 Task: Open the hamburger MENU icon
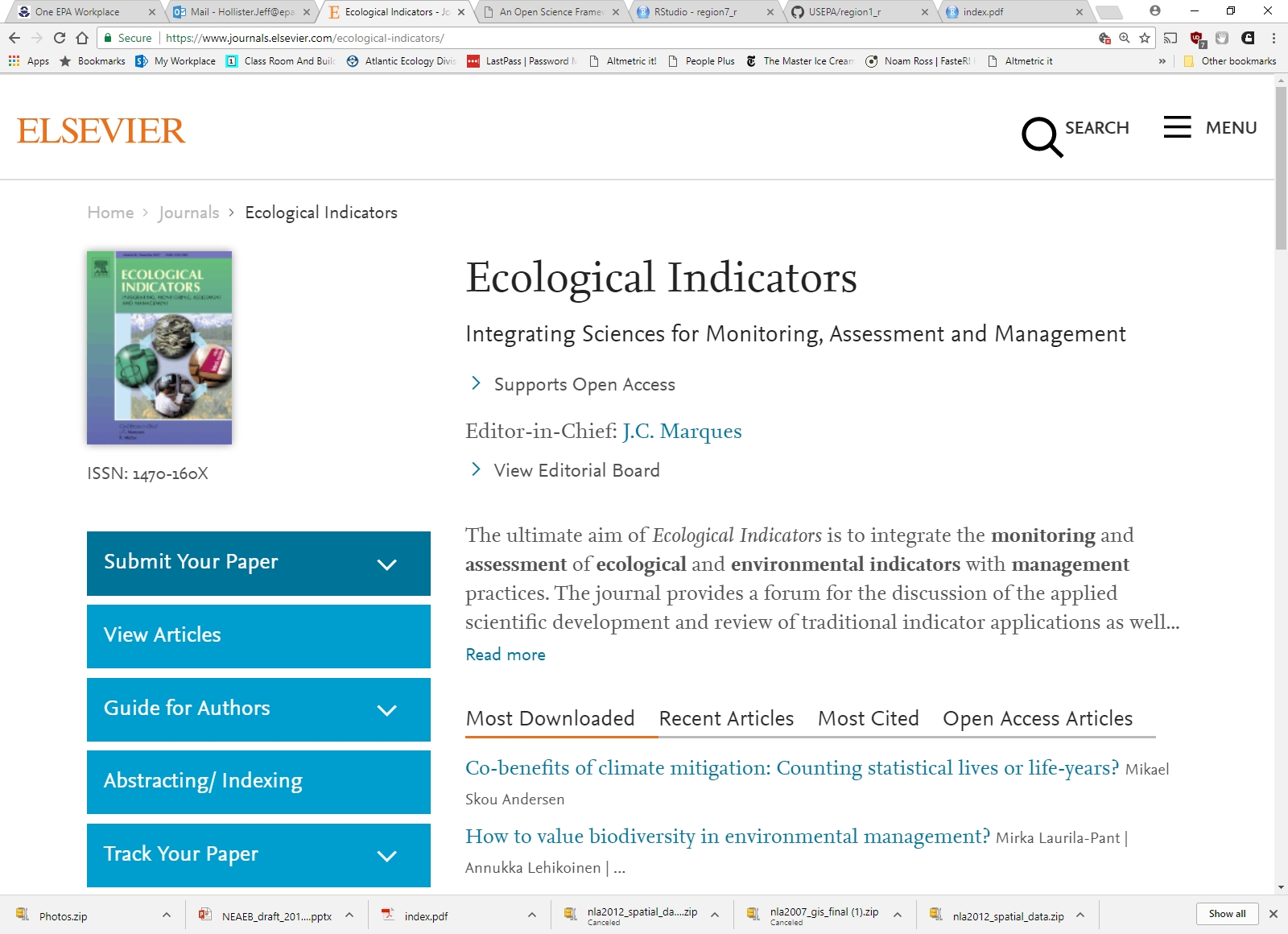[1177, 127]
